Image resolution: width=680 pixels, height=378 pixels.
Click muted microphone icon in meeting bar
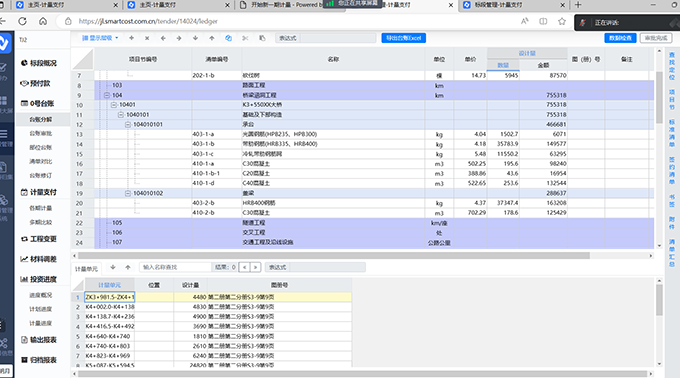(x=583, y=23)
